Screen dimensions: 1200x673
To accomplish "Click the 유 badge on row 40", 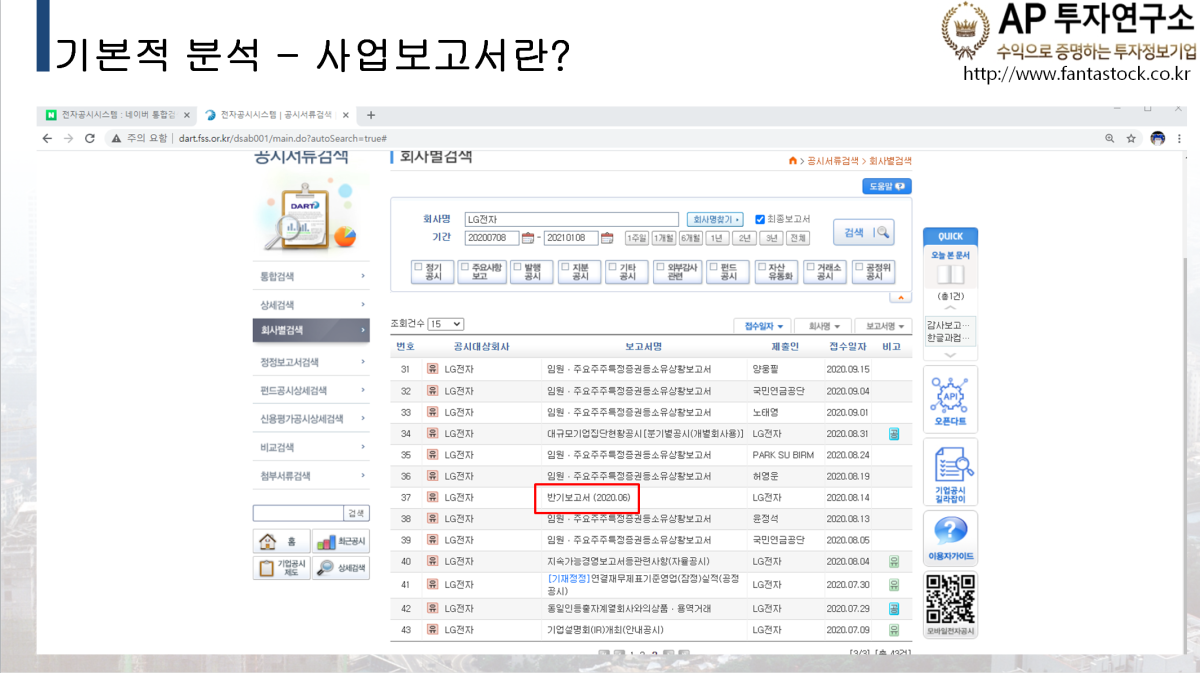I will pyautogui.click(x=894, y=561).
